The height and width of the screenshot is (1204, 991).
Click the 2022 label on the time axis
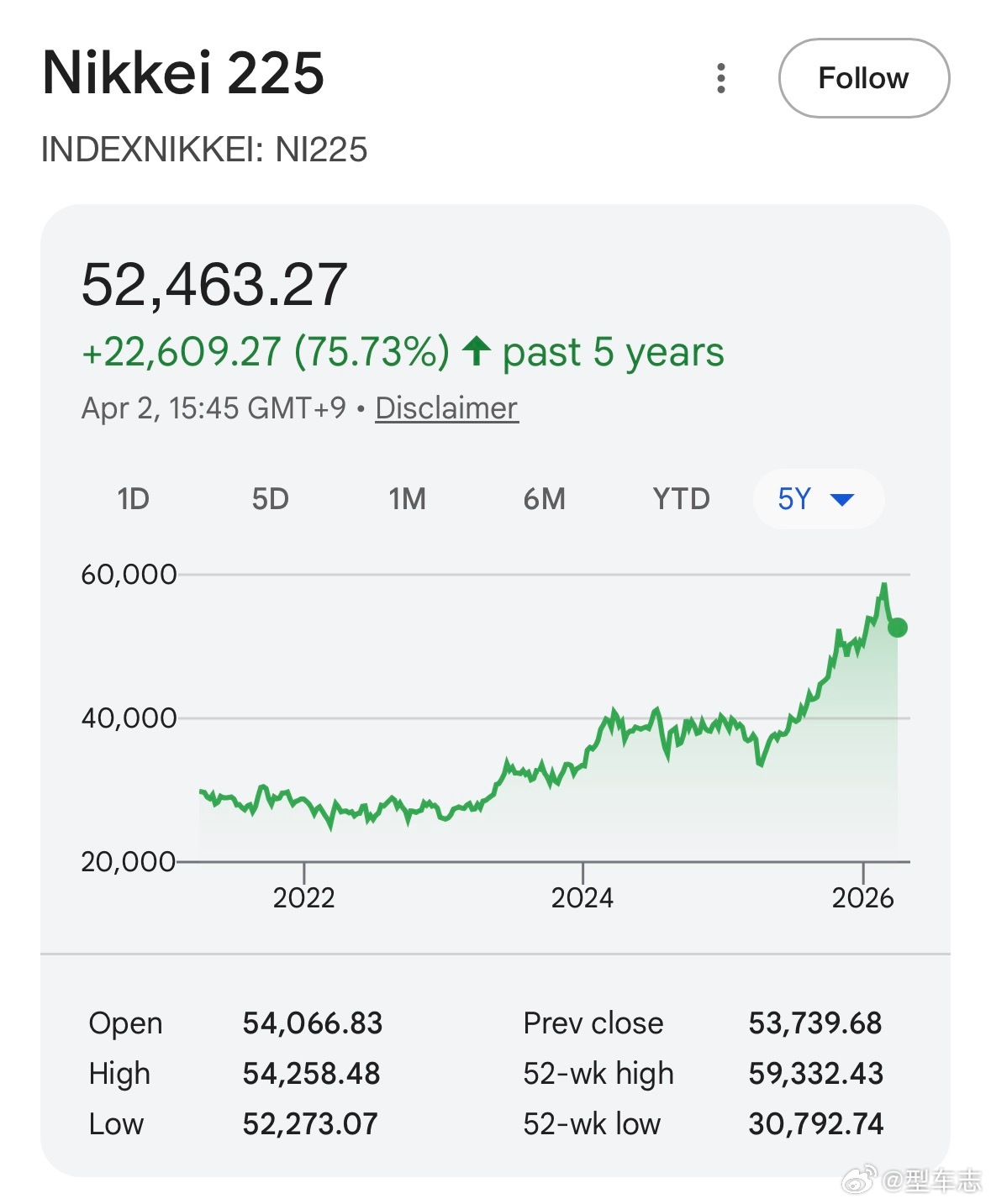303,897
